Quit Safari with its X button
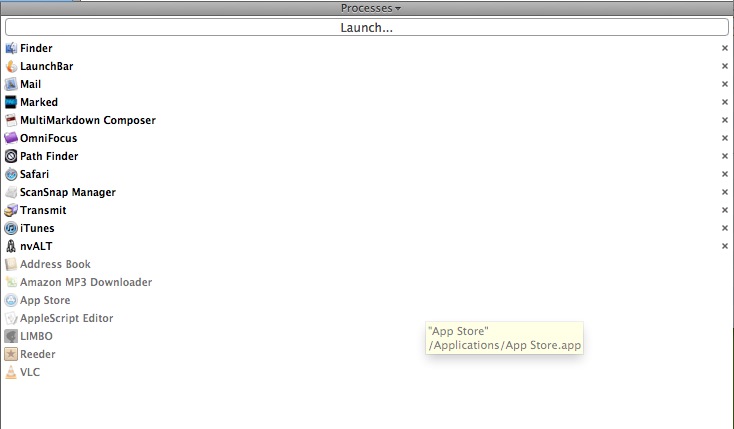 (725, 174)
